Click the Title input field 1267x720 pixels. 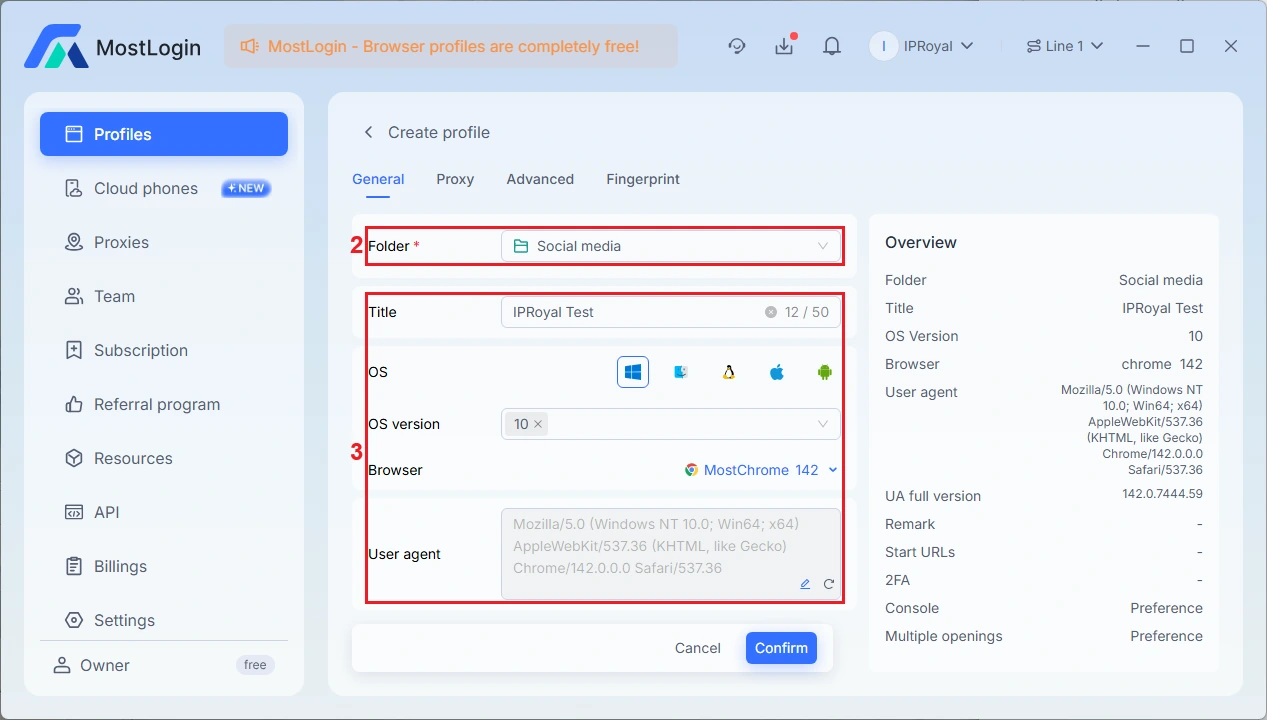coord(671,312)
